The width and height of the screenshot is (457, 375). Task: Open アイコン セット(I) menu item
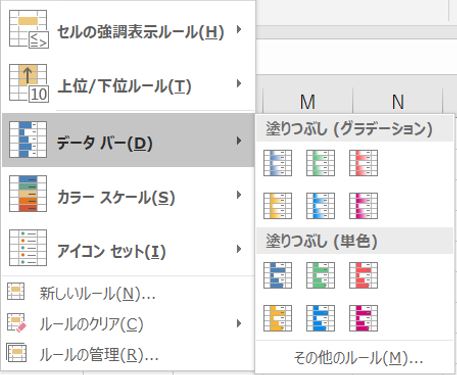(x=128, y=248)
